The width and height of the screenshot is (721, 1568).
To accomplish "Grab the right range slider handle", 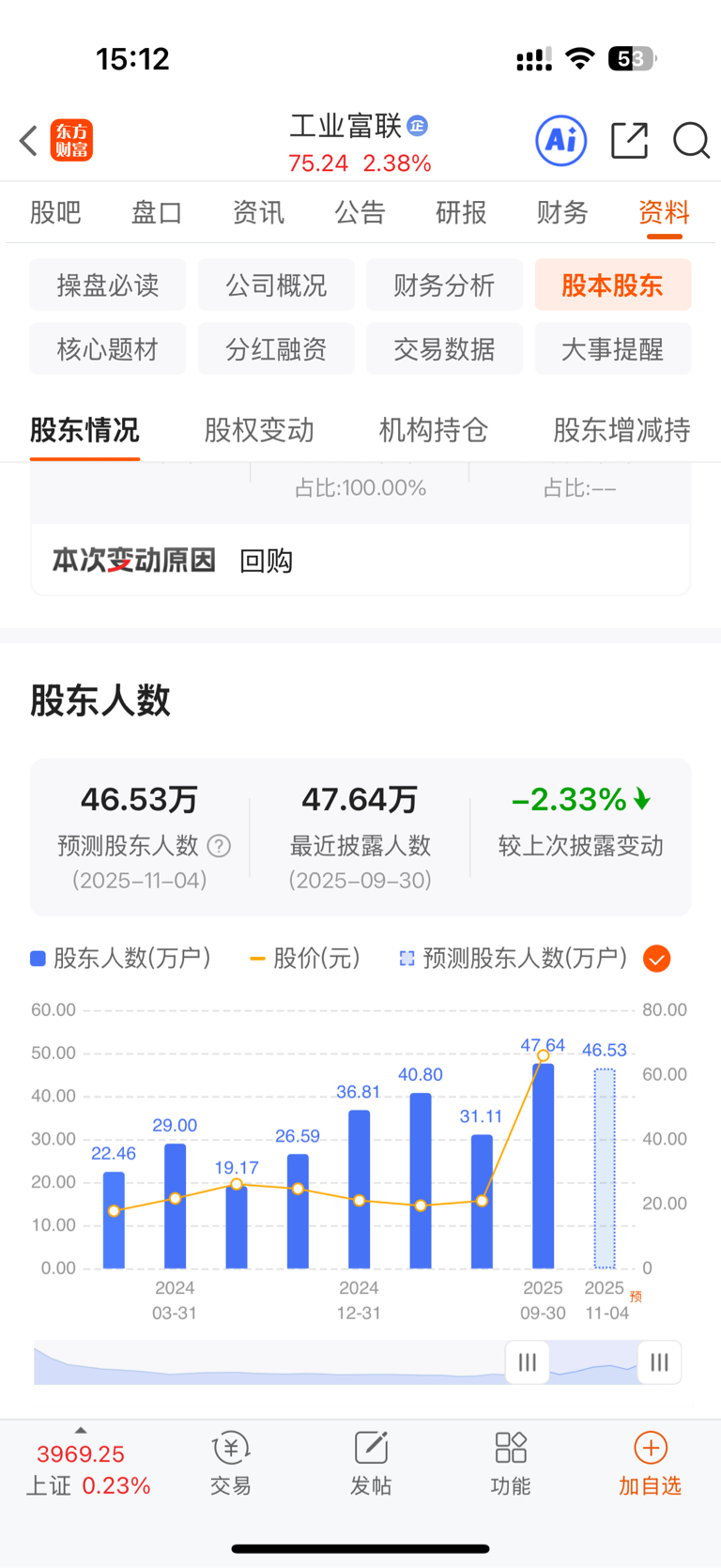I will click(x=659, y=1361).
